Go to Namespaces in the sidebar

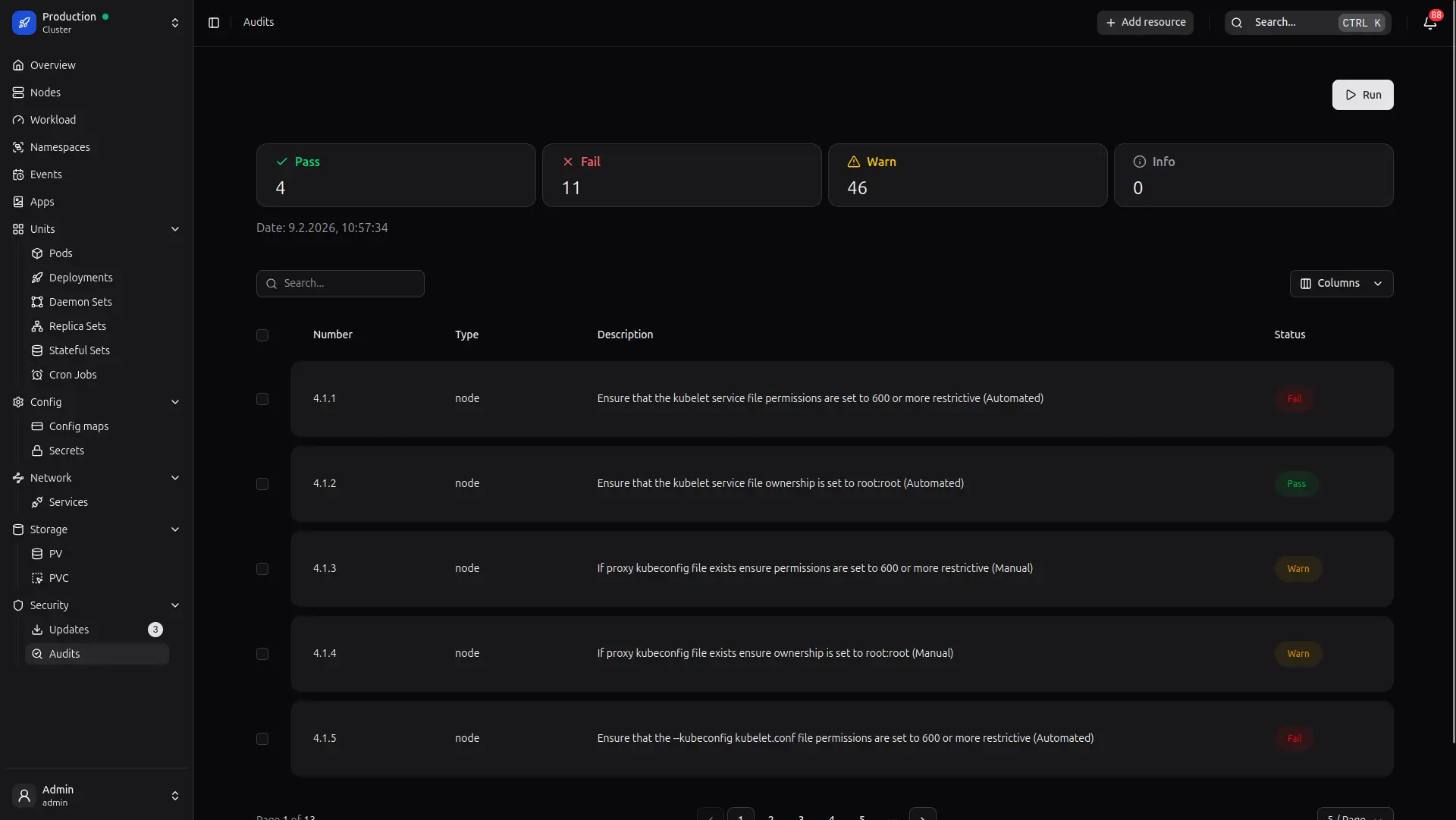(60, 147)
